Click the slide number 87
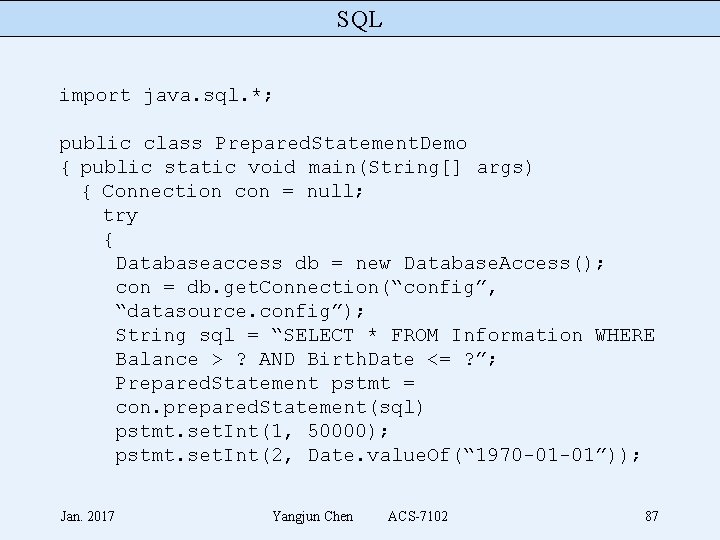This screenshot has height=540, width=720. 651,516
